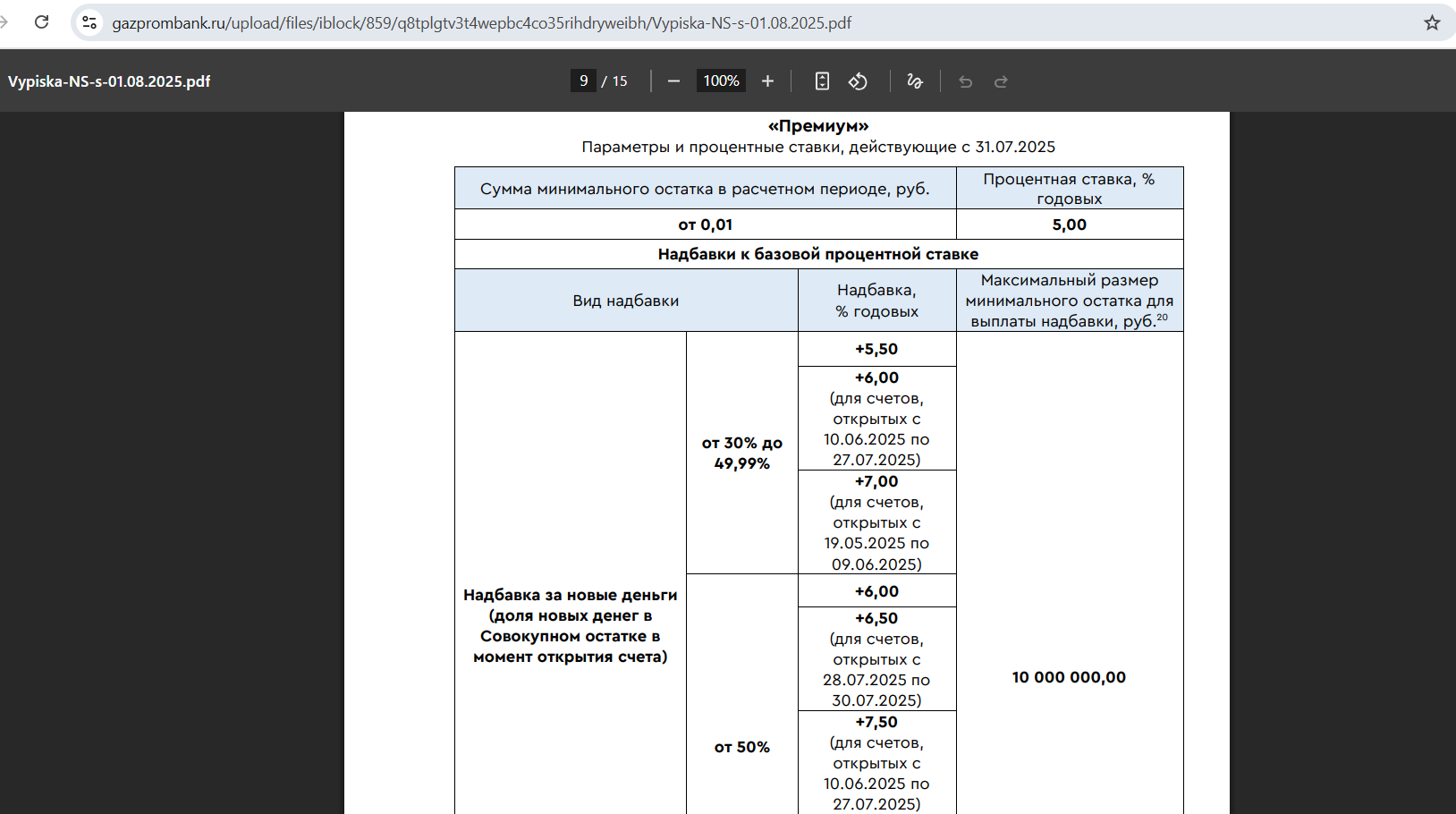The height and width of the screenshot is (814, 1456).
Task: Click the '+6,50' surcharge value
Action: click(876, 618)
